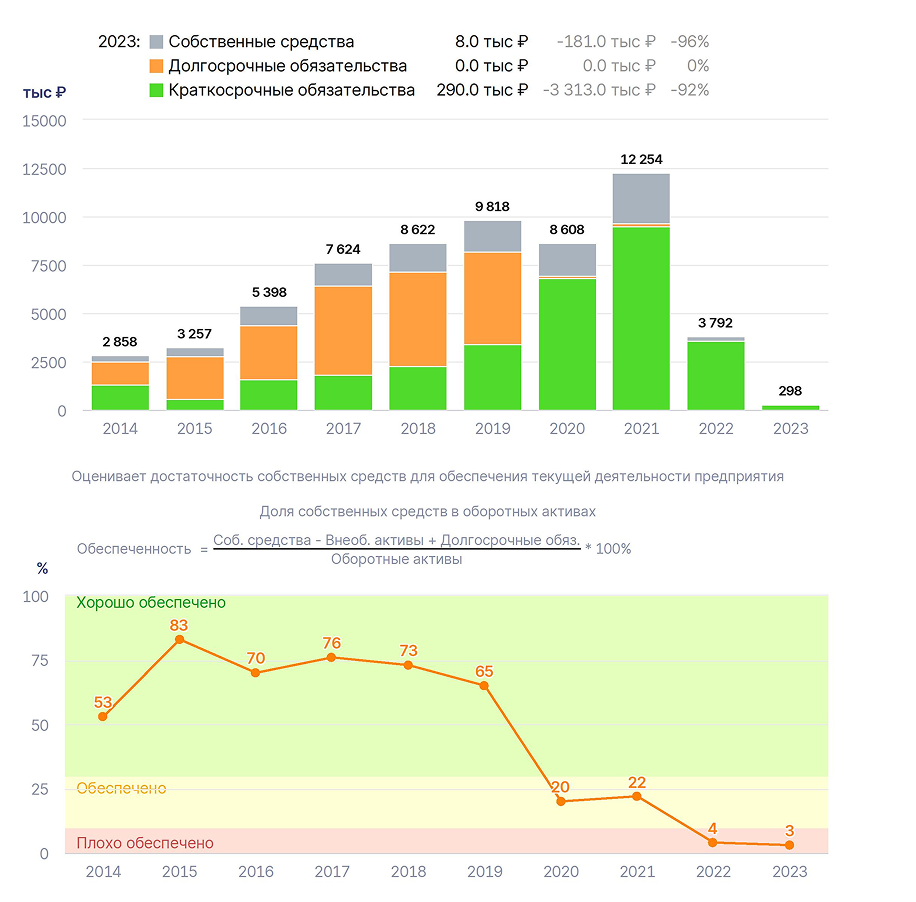Click the heading Доля собственных средств в оборотных активах

coord(428,512)
